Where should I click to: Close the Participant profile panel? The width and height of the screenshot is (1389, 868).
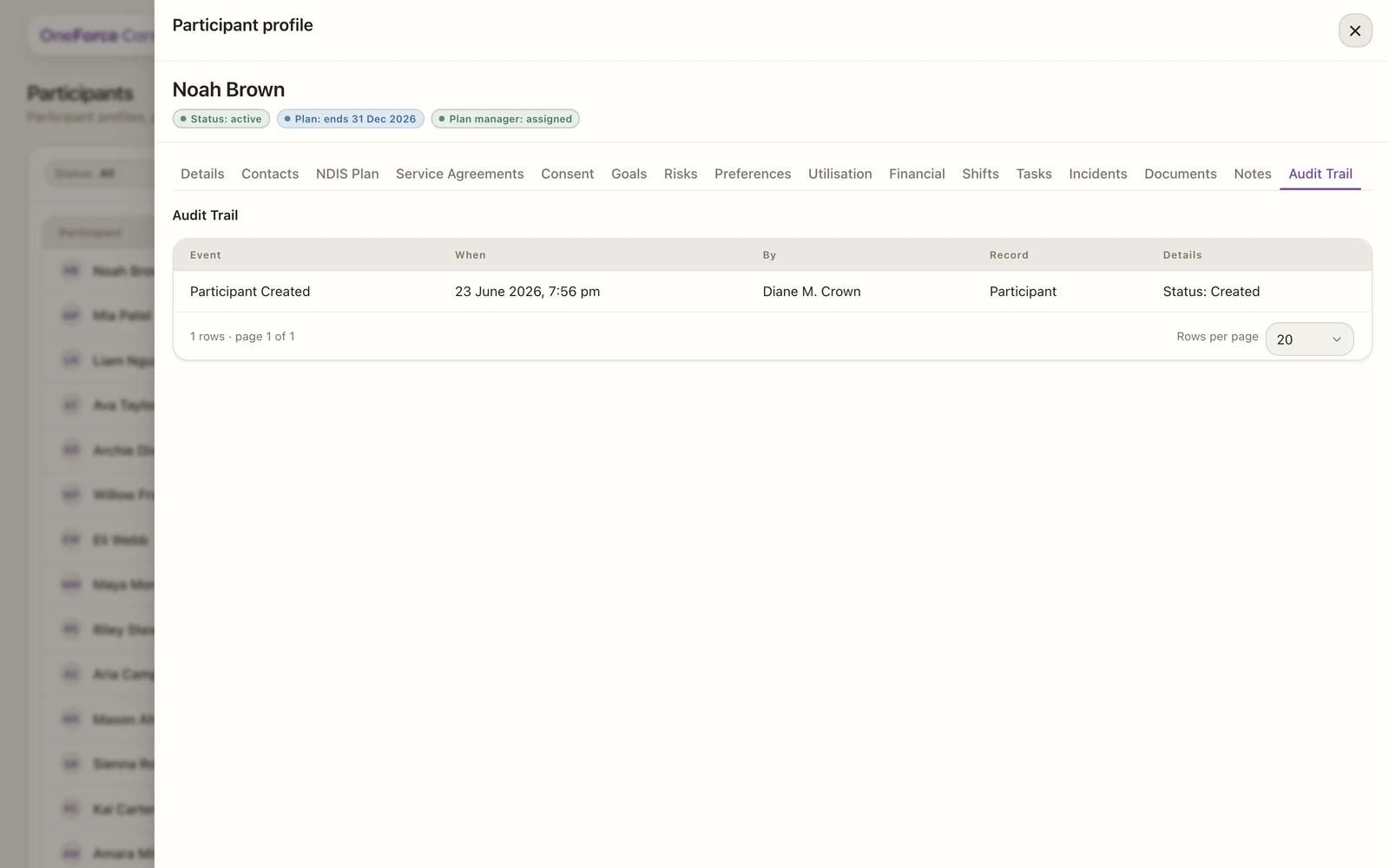tap(1354, 30)
